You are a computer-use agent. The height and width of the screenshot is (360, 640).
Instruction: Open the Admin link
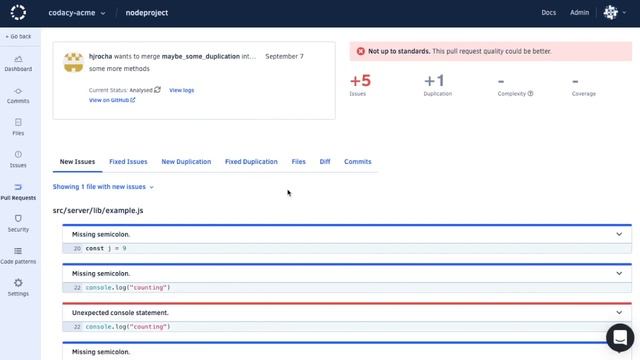pyautogui.click(x=579, y=13)
